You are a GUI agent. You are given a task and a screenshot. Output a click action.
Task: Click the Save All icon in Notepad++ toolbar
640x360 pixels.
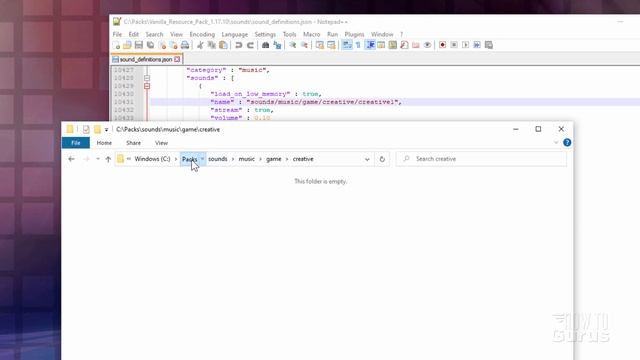(x=150, y=45)
